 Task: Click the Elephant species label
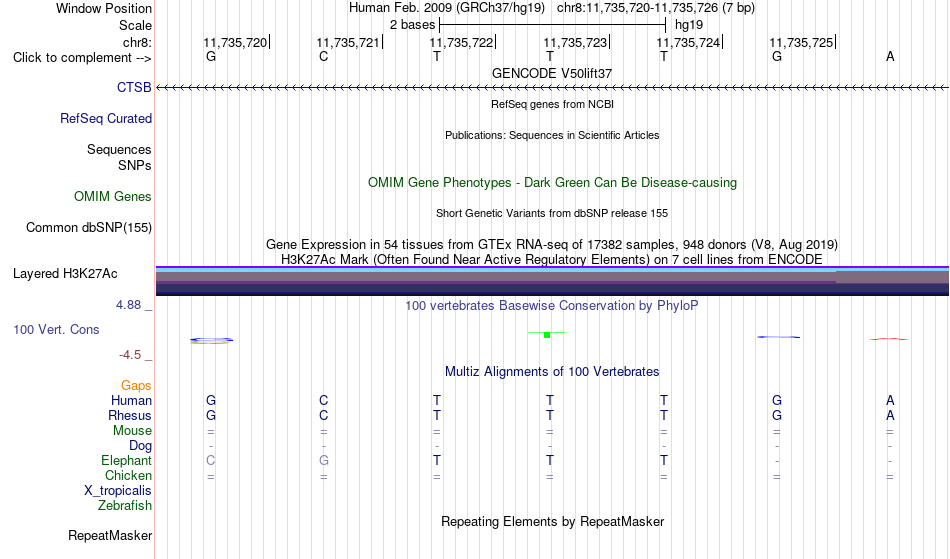click(126, 460)
